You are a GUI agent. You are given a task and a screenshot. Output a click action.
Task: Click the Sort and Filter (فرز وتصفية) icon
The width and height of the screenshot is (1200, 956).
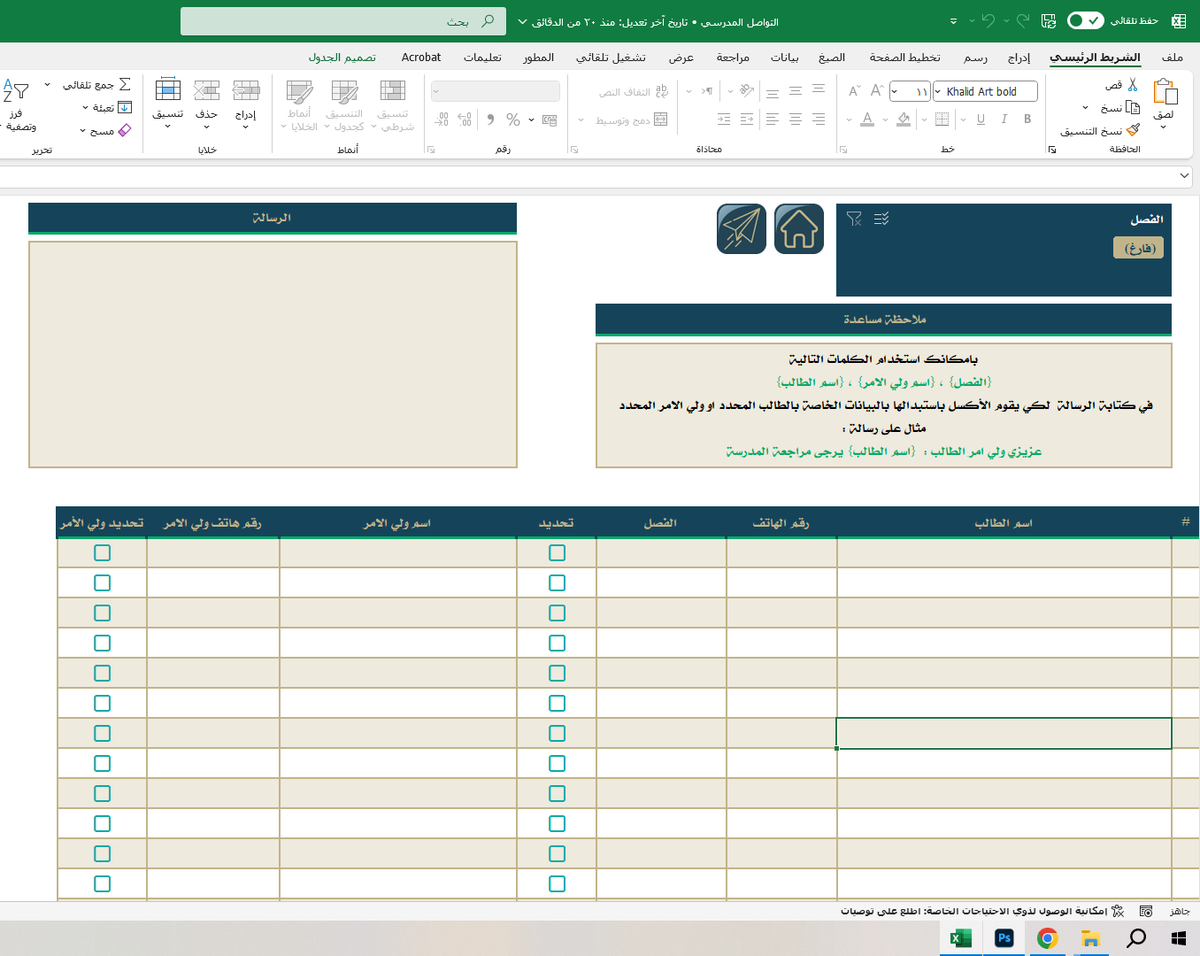point(16,92)
